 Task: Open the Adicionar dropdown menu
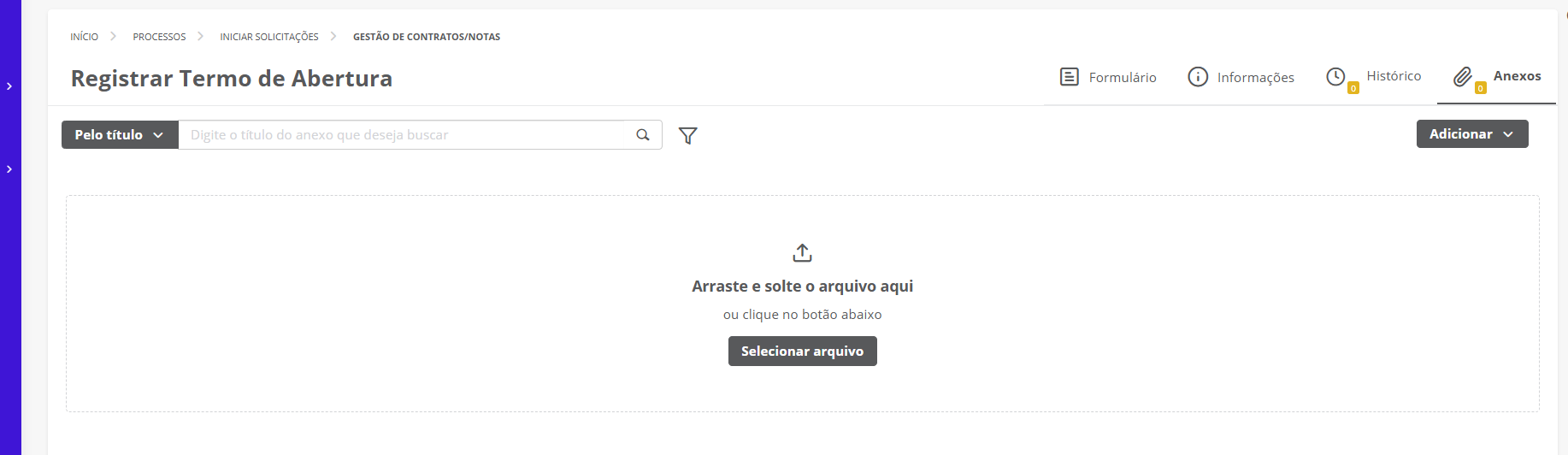(x=1471, y=134)
